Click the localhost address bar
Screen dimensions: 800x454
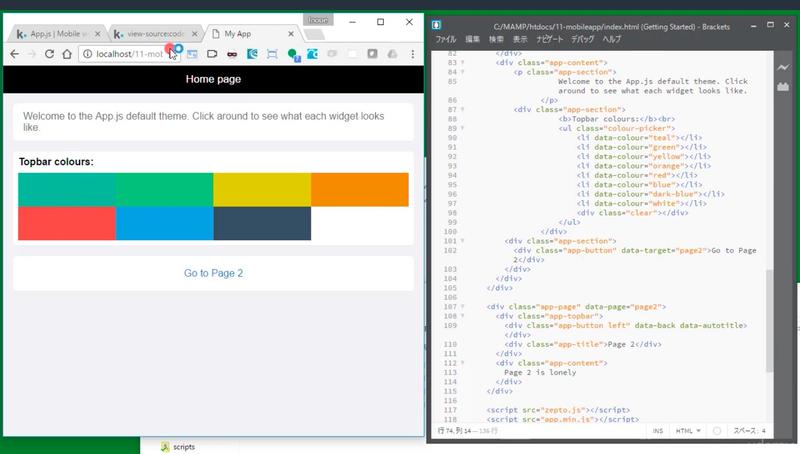coord(129,54)
